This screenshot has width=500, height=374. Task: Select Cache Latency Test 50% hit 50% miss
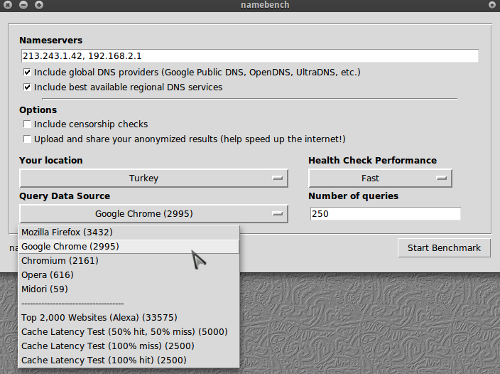(129, 332)
